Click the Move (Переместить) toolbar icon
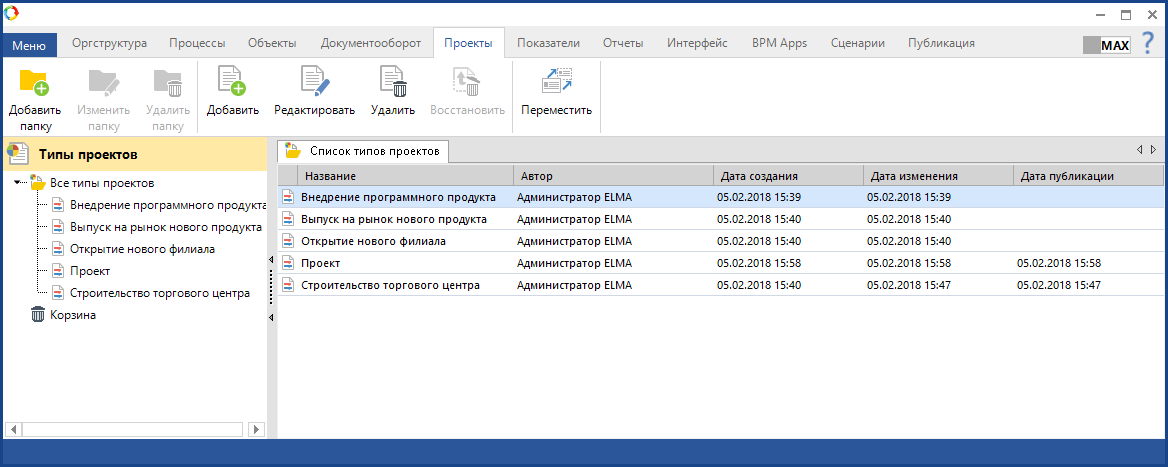1168x467 pixels. [556, 82]
